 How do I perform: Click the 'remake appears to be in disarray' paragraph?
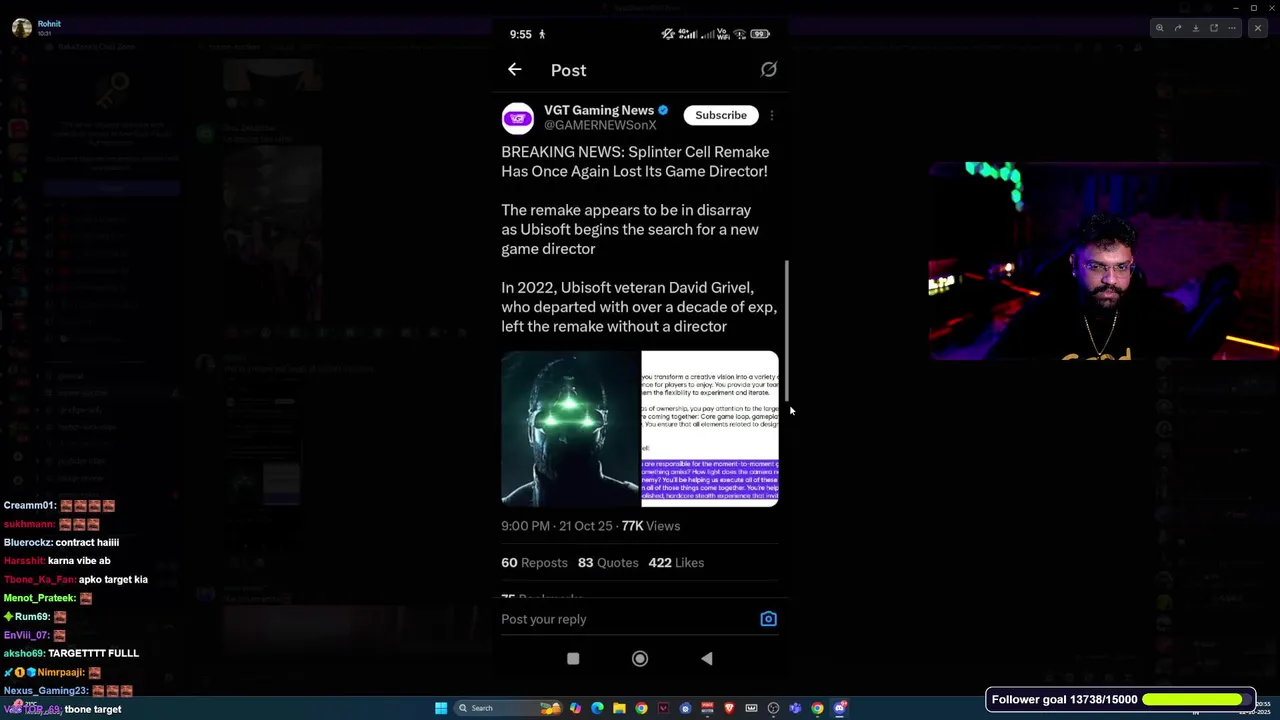coord(630,229)
